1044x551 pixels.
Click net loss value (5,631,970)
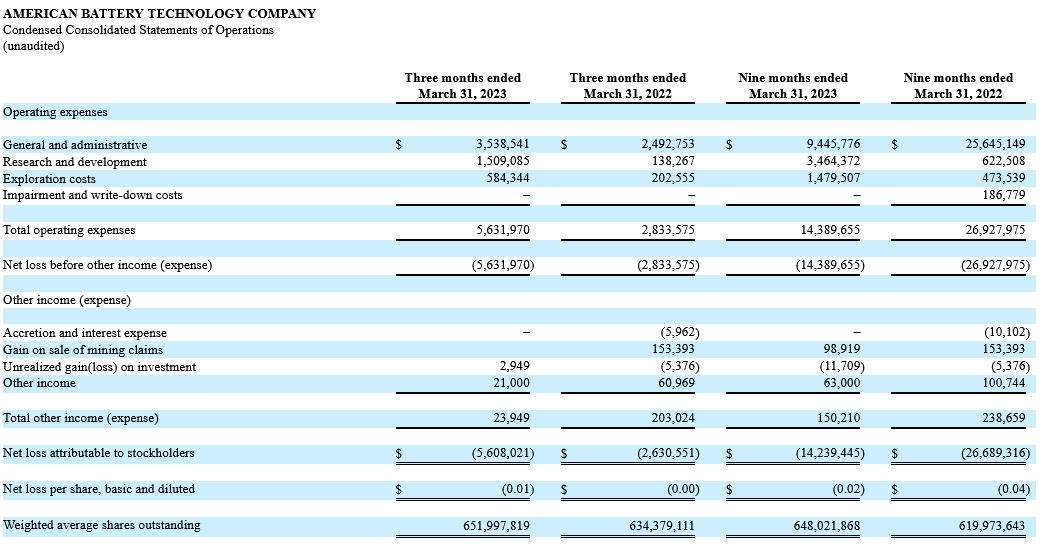[x=503, y=265]
